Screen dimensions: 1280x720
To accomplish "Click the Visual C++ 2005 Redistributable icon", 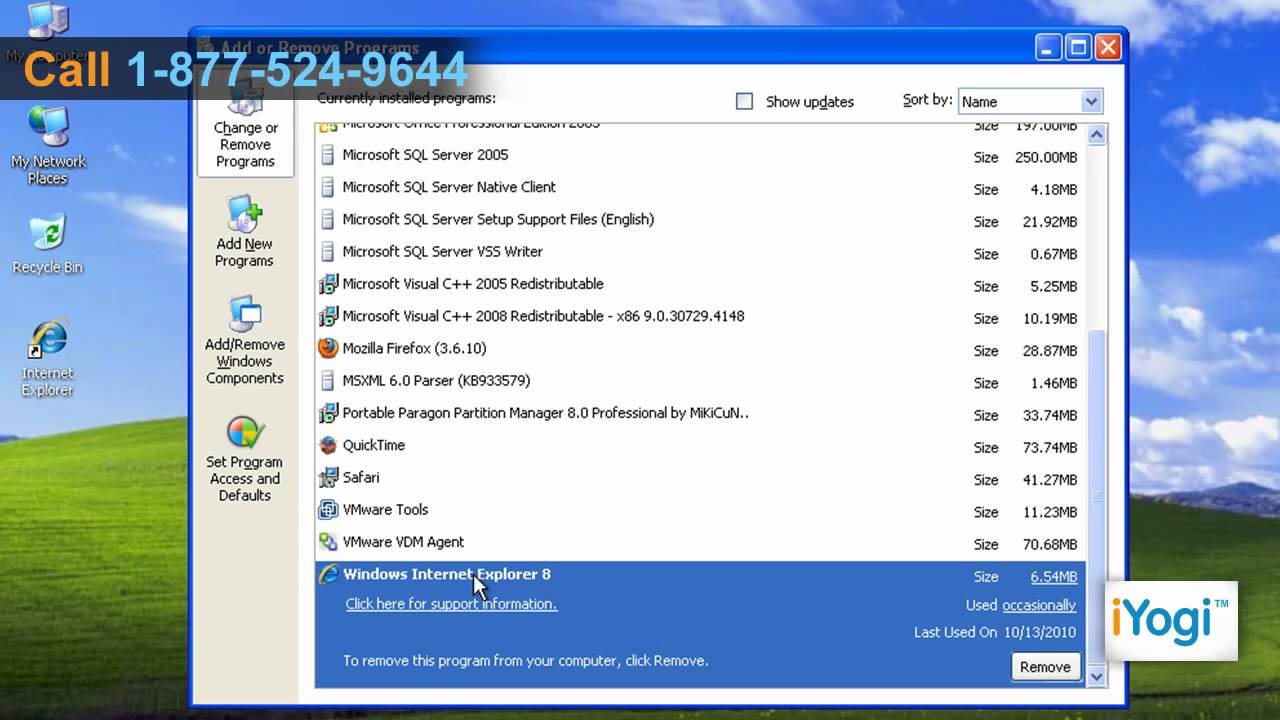I will click(x=328, y=285).
